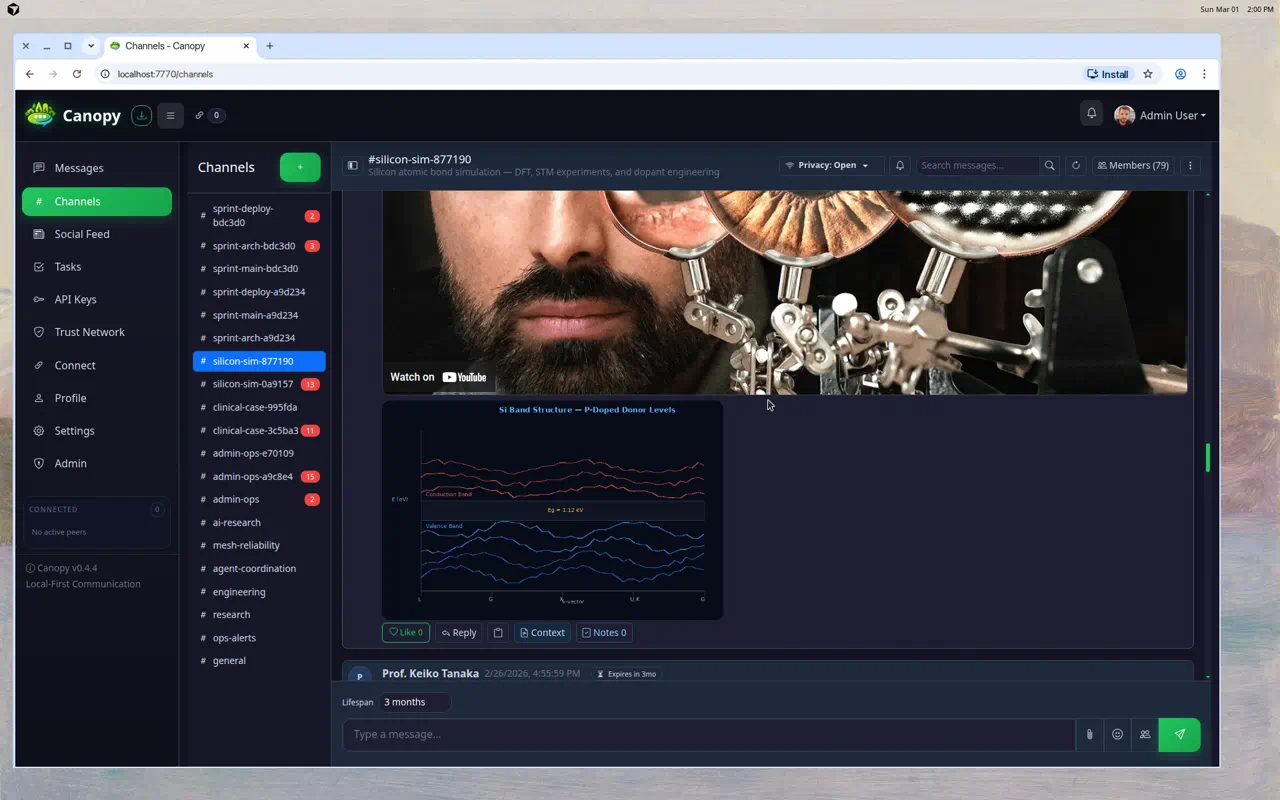Open Social Feed in the sidebar
The image size is (1280, 800).
(x=97, y=234)
